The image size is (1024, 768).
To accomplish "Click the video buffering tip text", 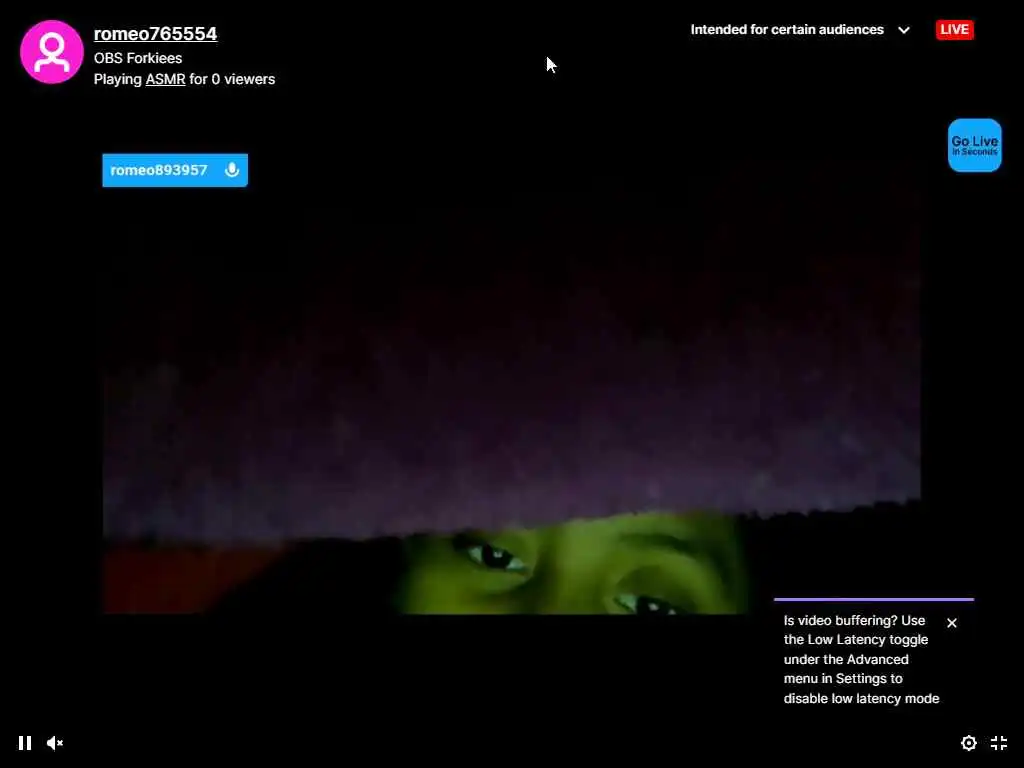I will point(861,659).
